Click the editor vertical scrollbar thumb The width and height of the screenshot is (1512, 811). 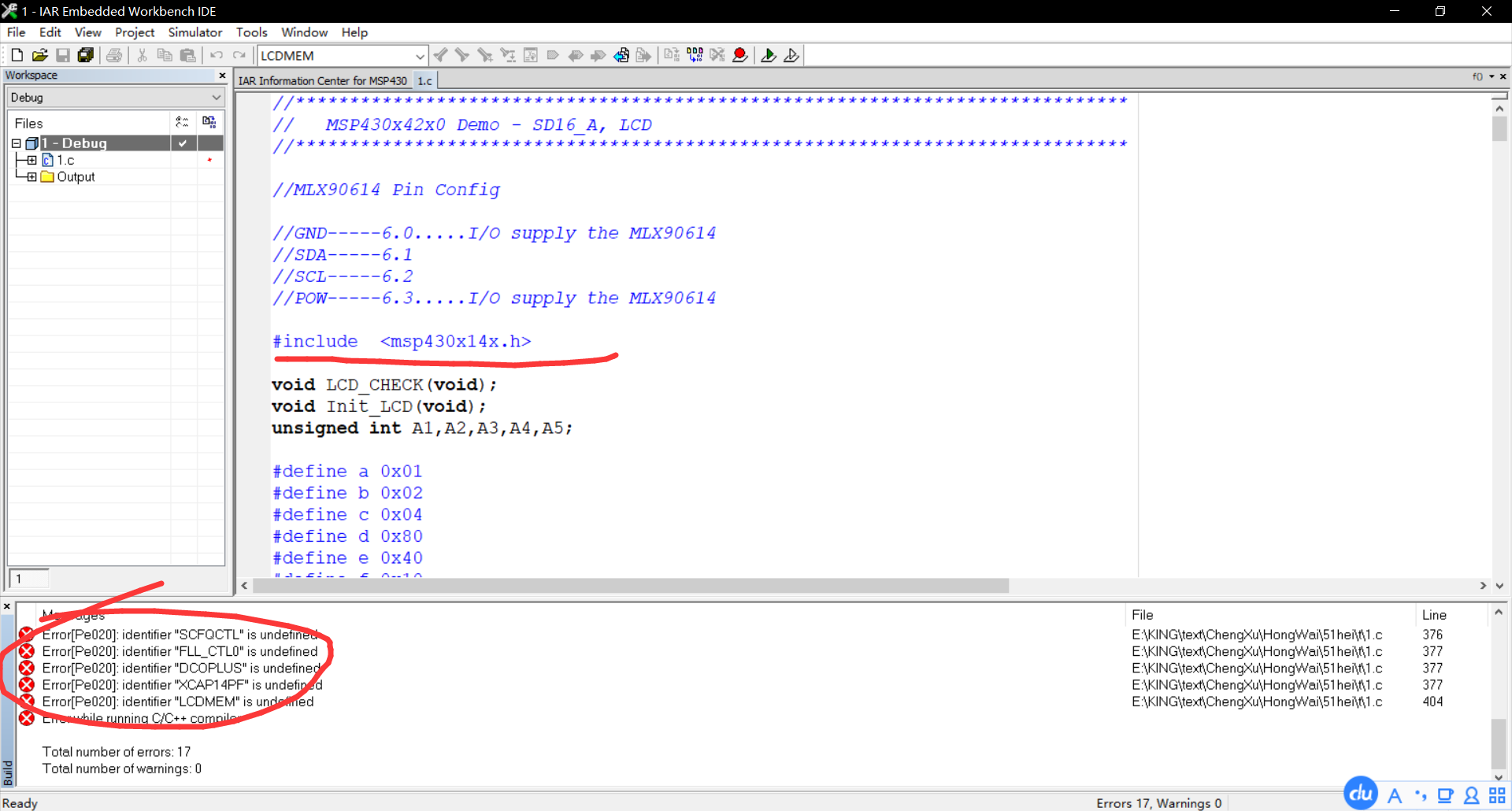[x=1499, y=128]
